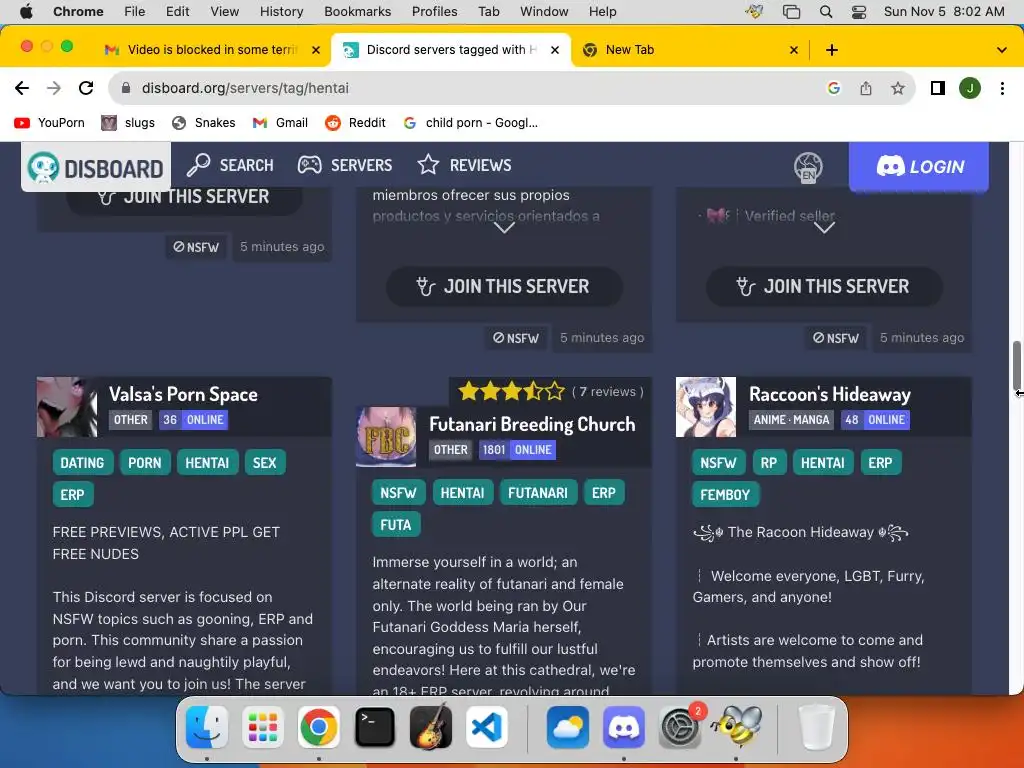Expand the Spanish description with chevron
Image resolution: width=1024 pixels, height=768 pixels.
[504, 227]
